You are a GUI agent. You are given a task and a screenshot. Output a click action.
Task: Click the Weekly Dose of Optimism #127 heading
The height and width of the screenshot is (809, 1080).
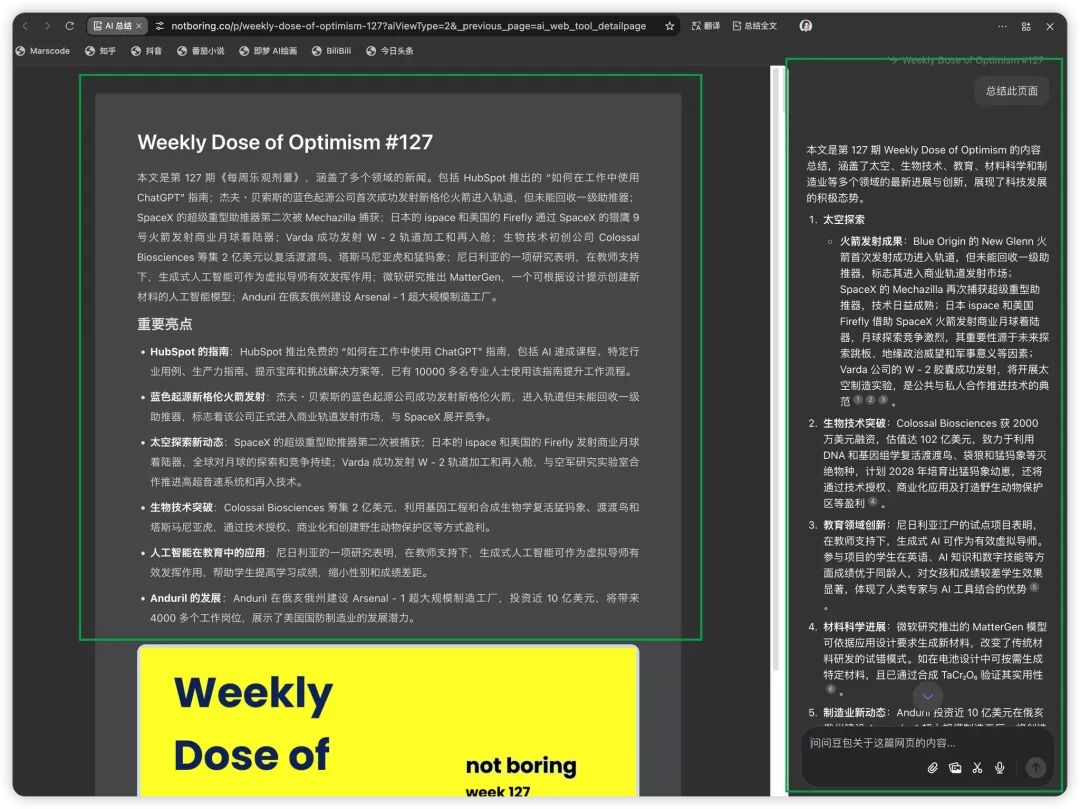tap(285, 142)
